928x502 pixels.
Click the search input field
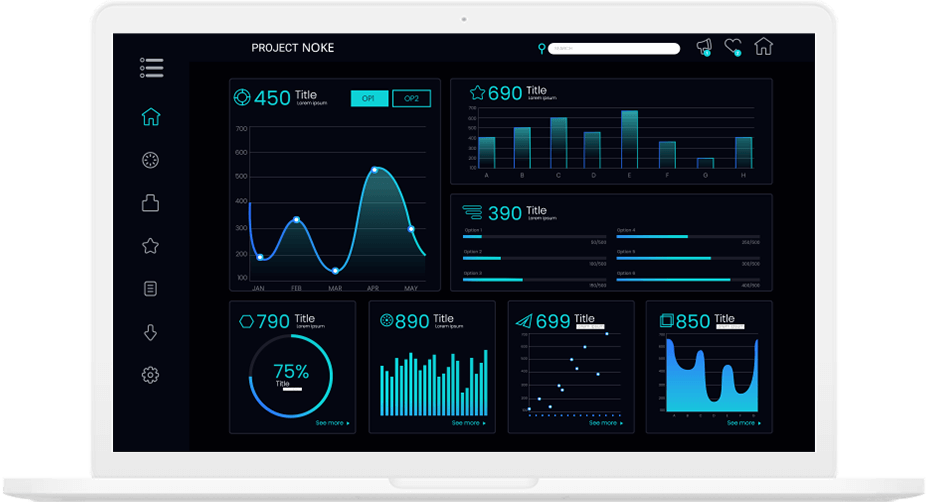(614, 48)
